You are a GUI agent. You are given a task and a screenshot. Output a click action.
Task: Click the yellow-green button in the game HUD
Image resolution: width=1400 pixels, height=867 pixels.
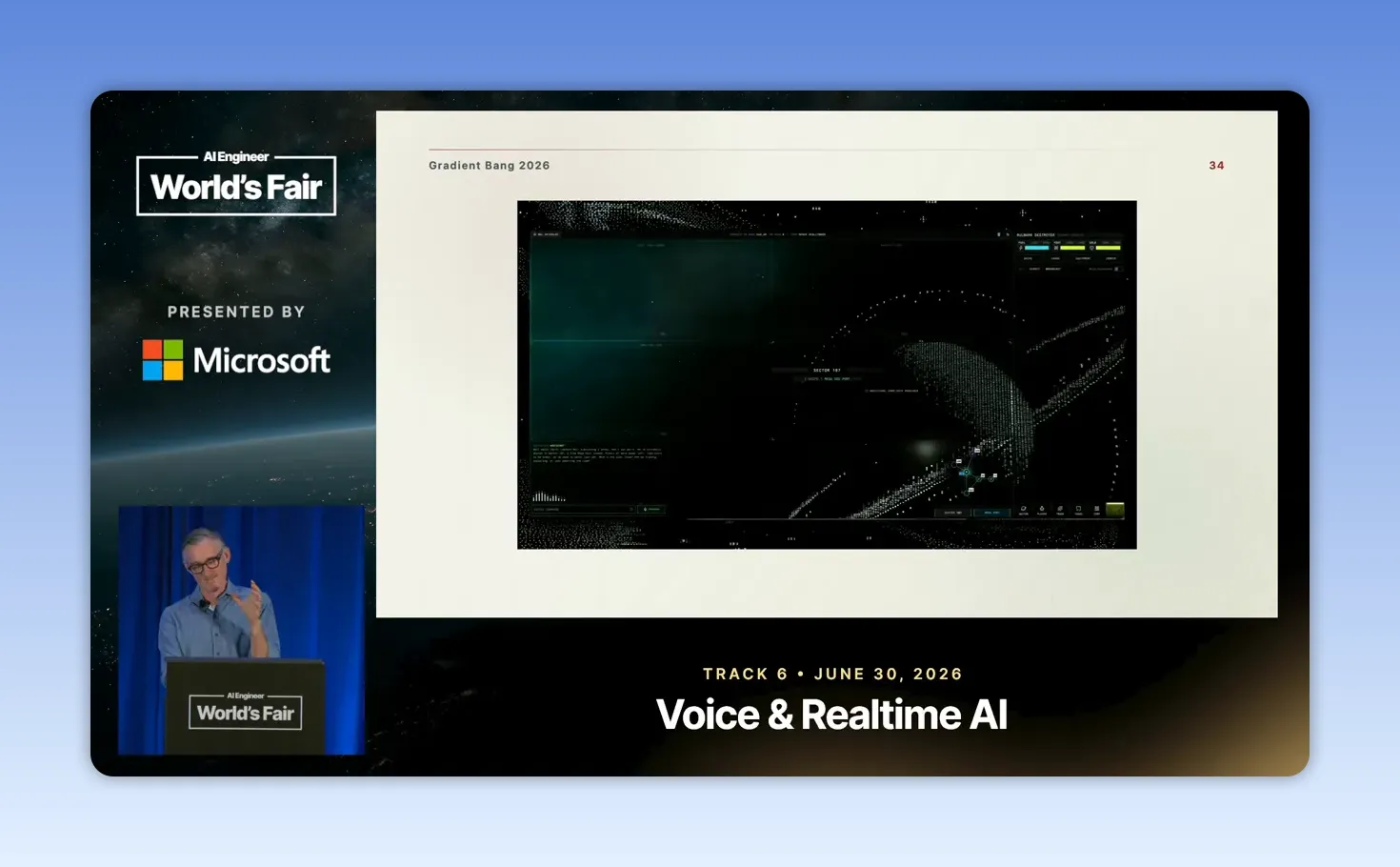tap(1114, 510)
